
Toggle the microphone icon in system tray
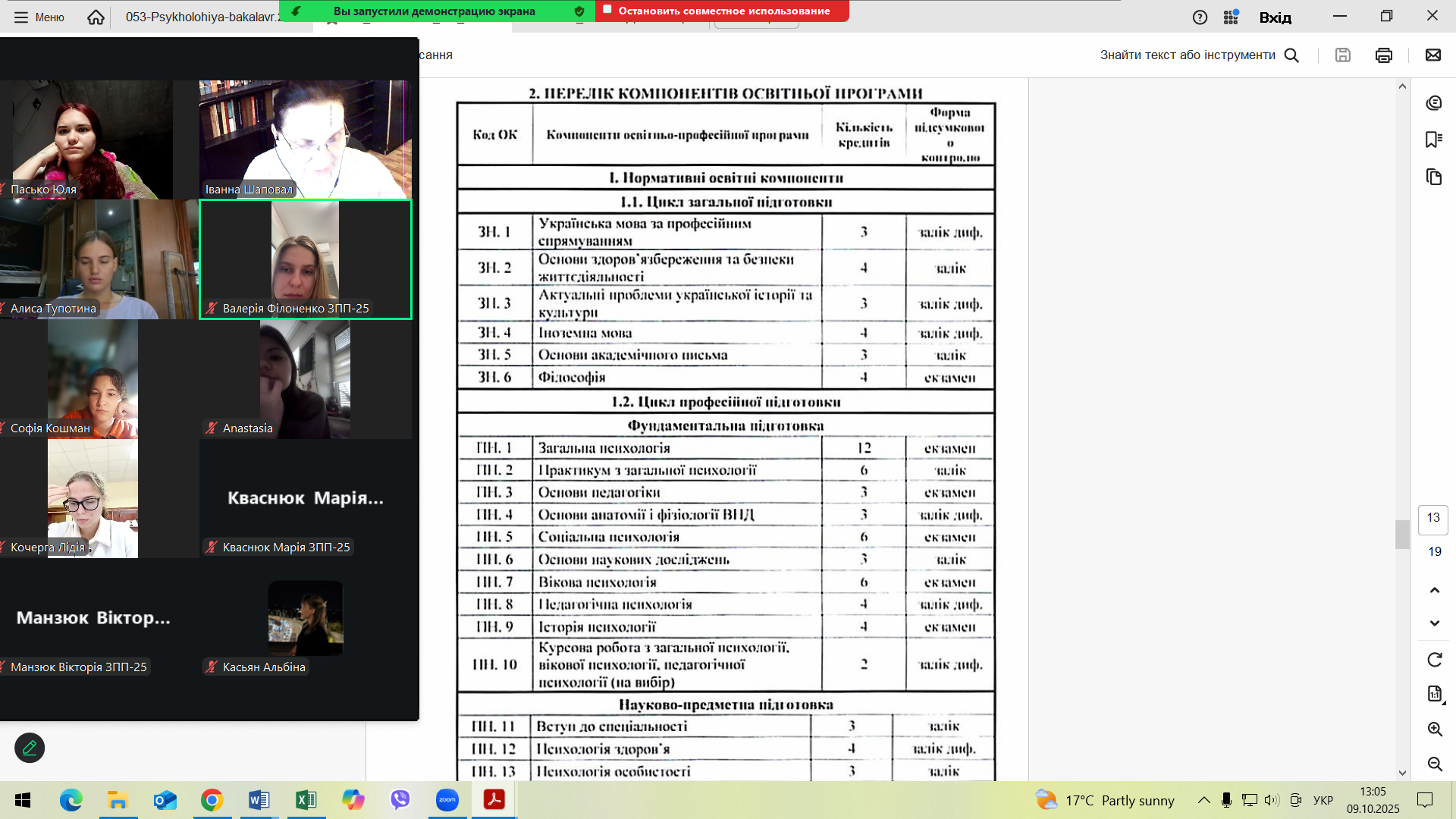point(1226,800)
